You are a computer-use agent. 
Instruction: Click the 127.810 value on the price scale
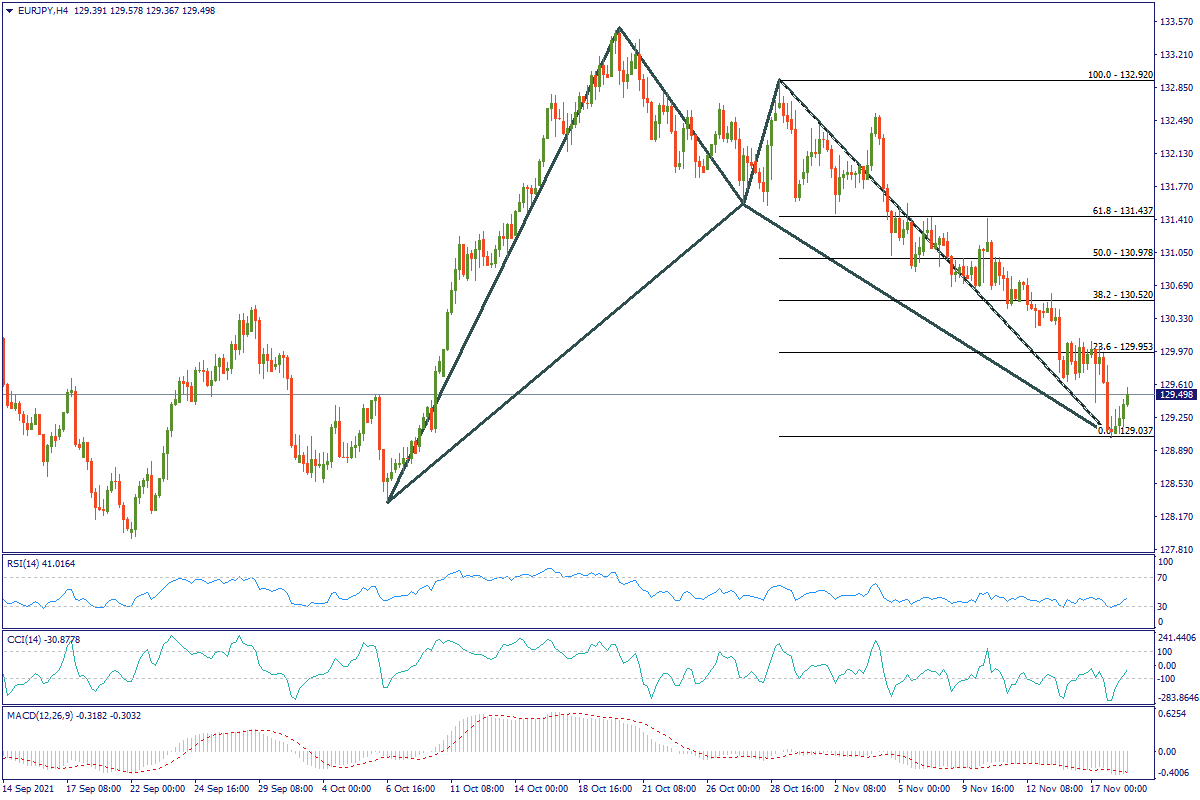pos(1175,550)
